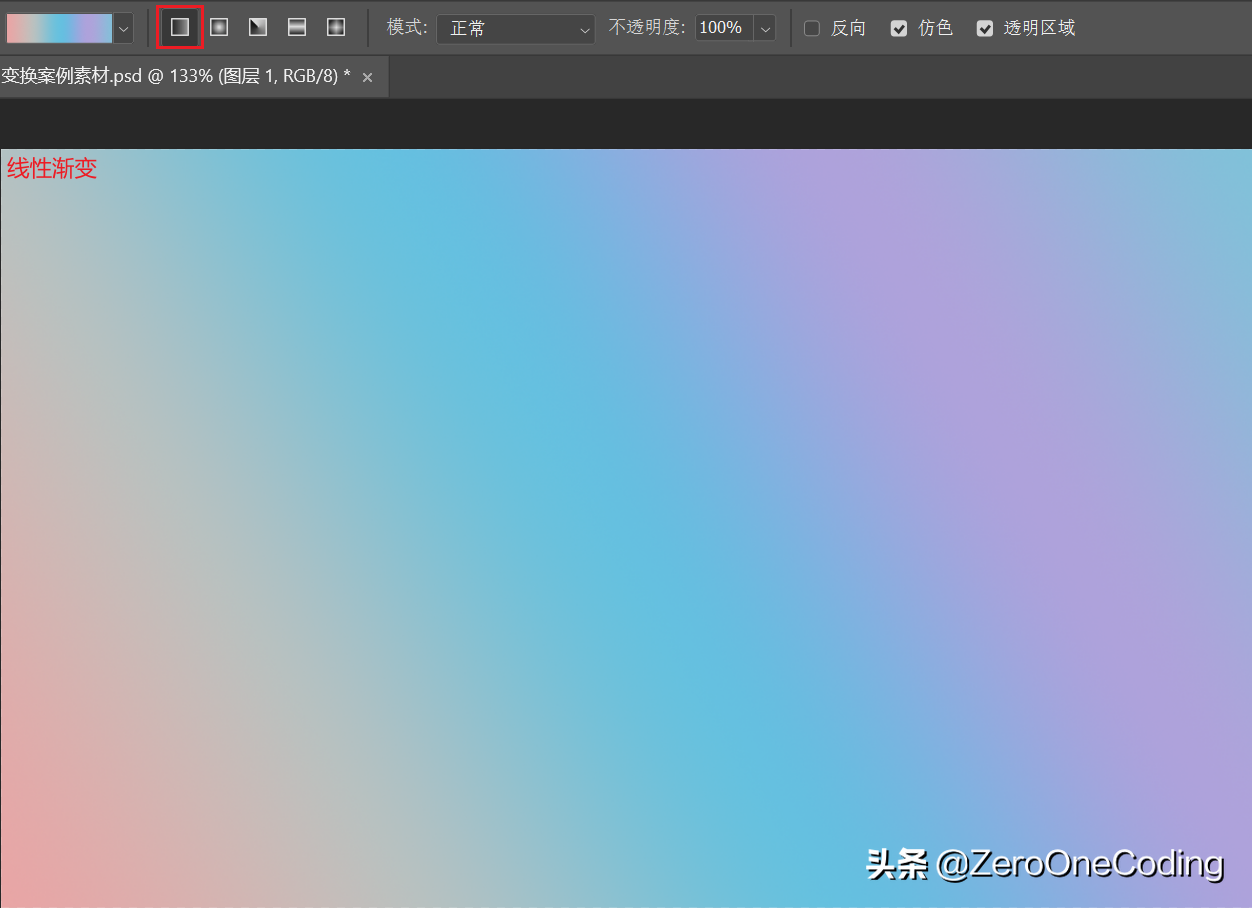Enable the 反向 checkbox

[812, 29]
